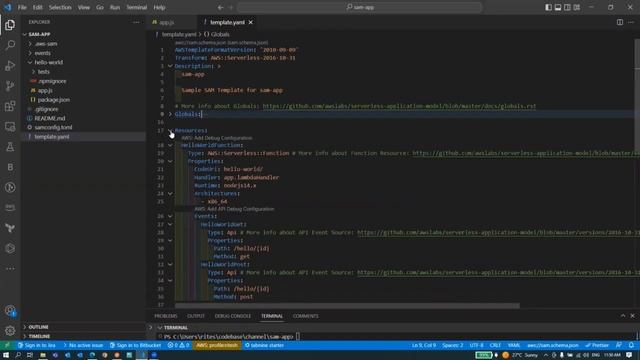640x360 pixels.
Task: Click the editor horizontal scrollbar
Action: click(x=347, y=305)
